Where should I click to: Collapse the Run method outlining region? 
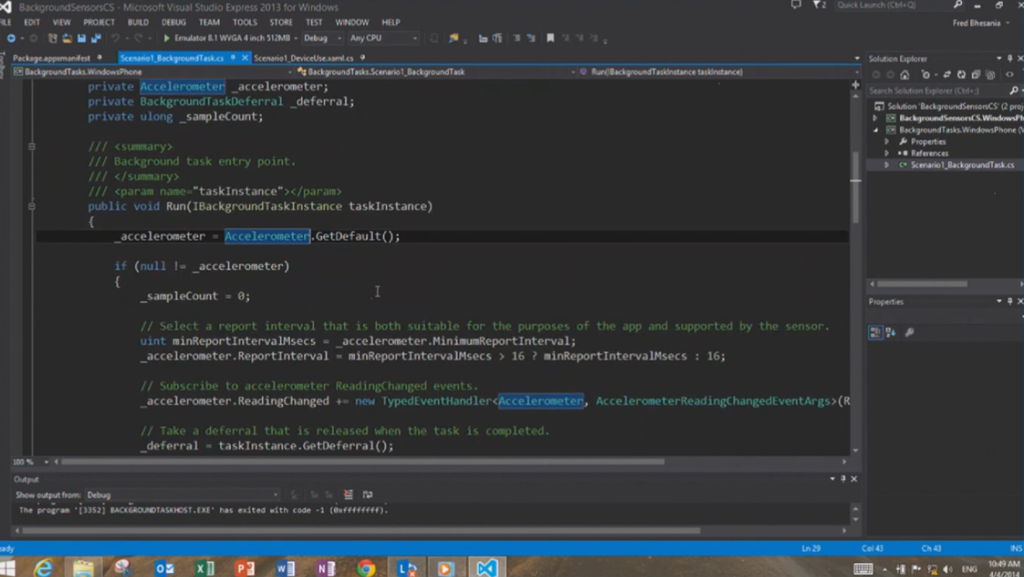coord(31,206)
